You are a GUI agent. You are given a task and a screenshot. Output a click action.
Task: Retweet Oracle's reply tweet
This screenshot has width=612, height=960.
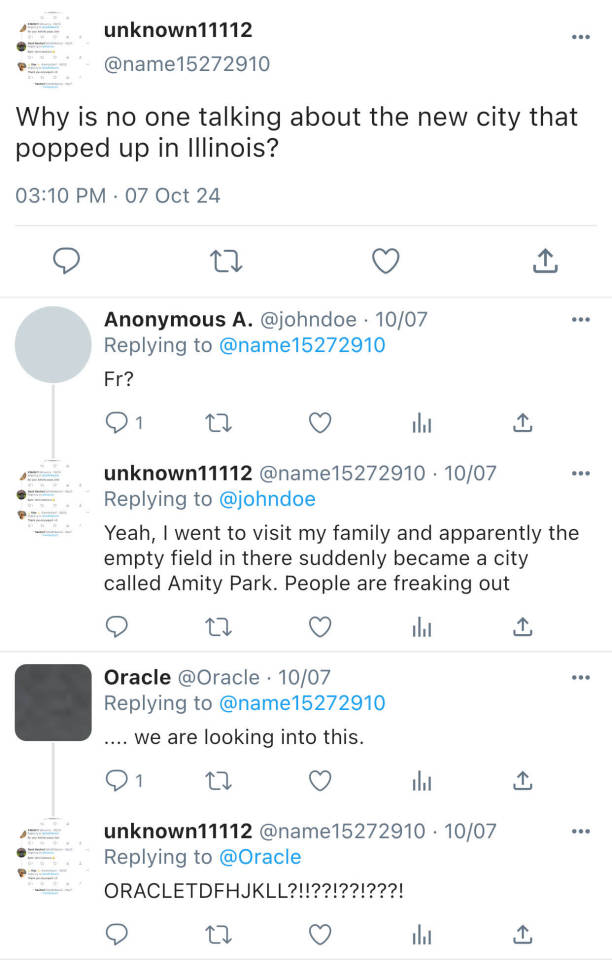(x=218, y=780)
